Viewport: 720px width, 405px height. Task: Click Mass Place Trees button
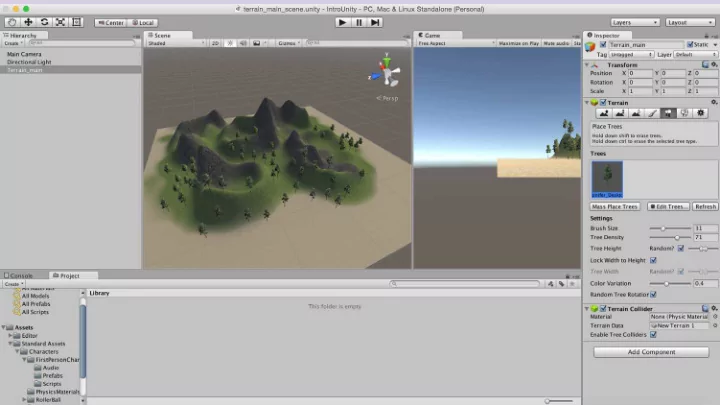[x=615, y=207]
